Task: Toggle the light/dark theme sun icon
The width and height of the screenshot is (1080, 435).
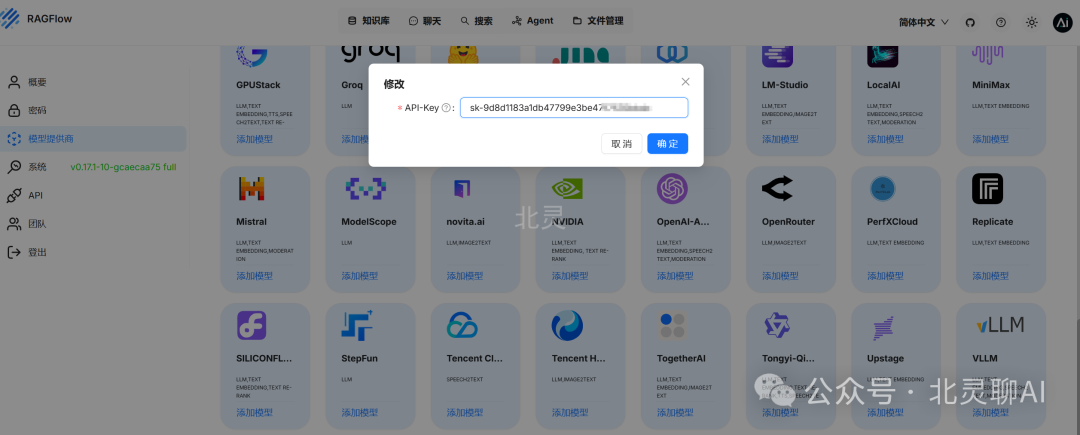Action: [x=1031, y=22]
